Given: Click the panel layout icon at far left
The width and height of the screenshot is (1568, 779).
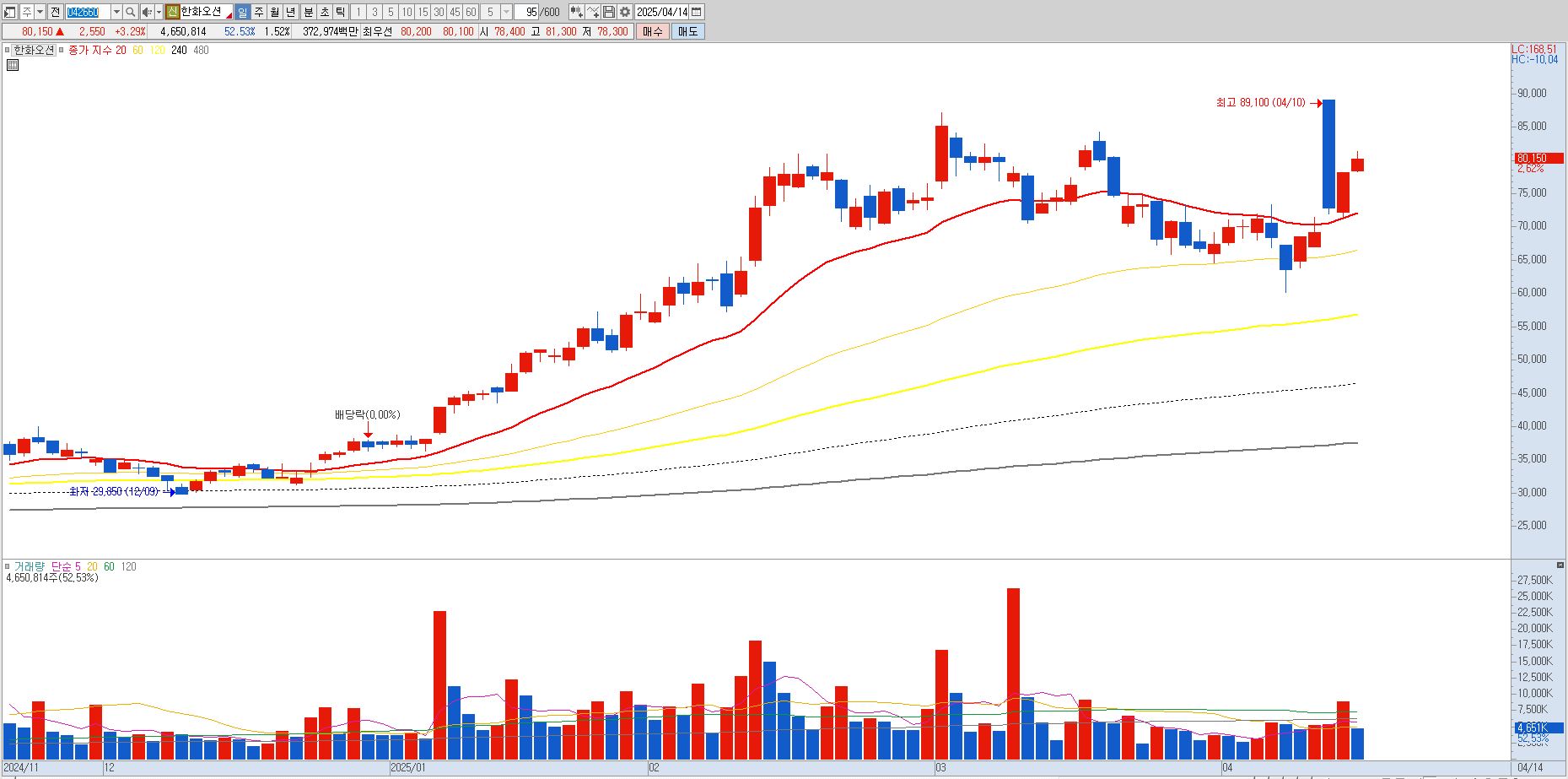Looking at the screenshot, I should [x=10, y=12].
